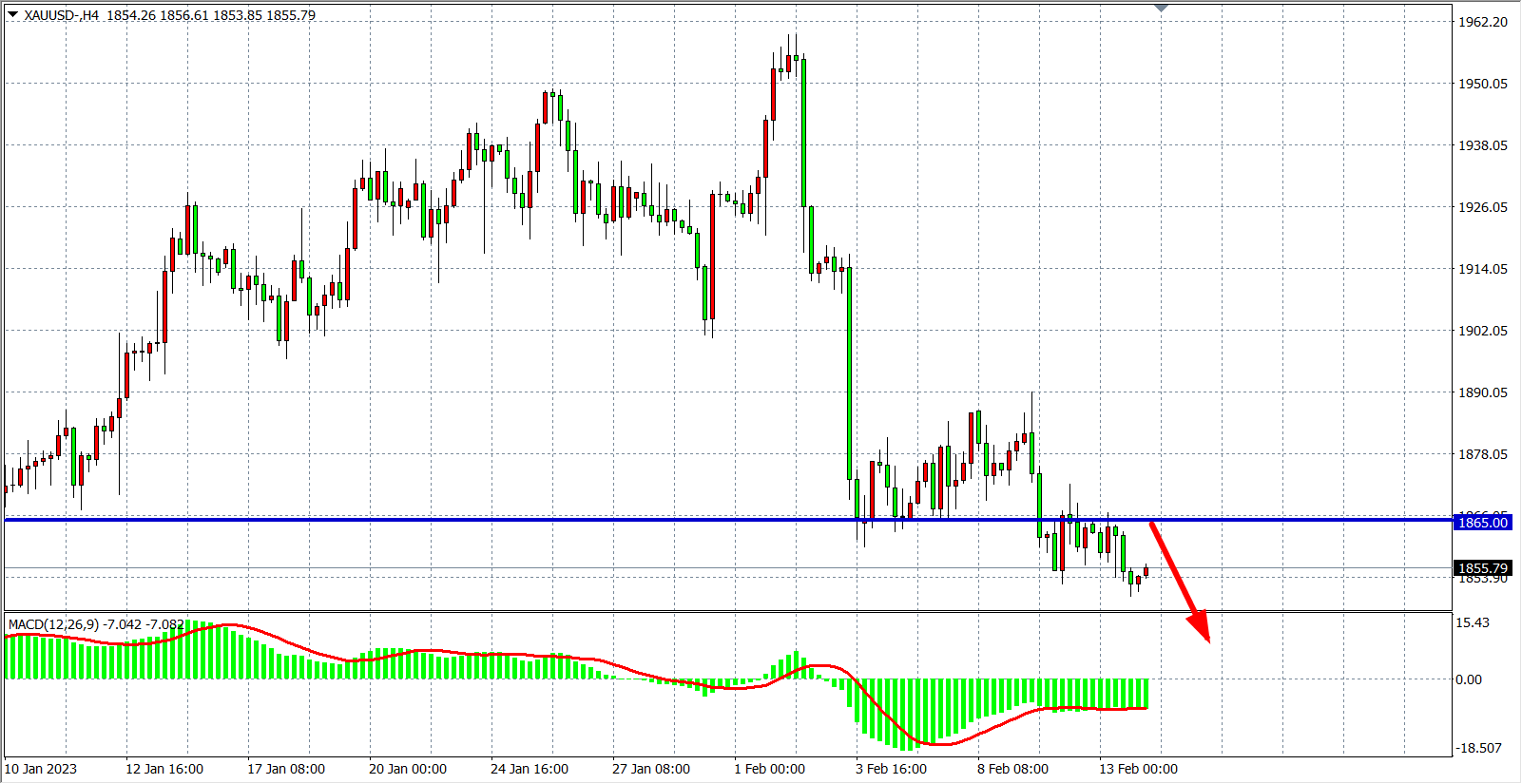This screenshot has width=1522, height=784.
Task: Click the 20 Jan 00:00 time label
Action: 408,769
